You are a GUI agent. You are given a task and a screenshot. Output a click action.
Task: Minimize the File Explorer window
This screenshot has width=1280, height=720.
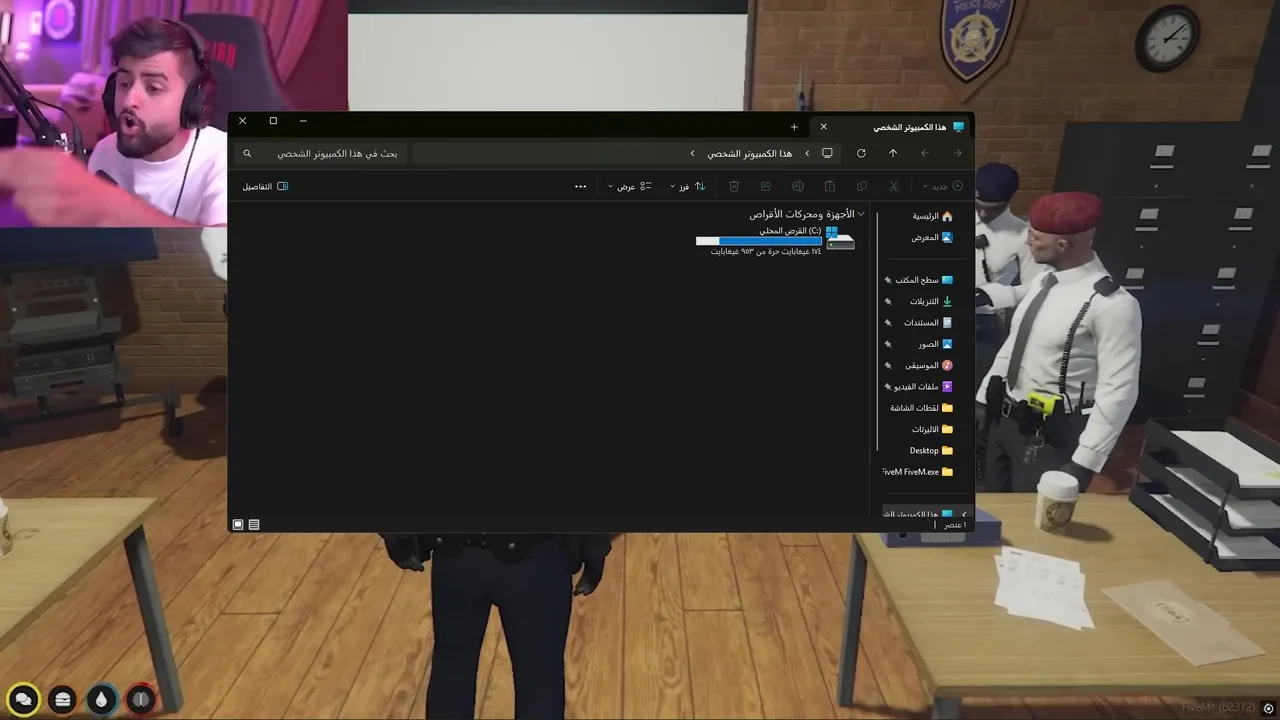[x=303, y=121]
